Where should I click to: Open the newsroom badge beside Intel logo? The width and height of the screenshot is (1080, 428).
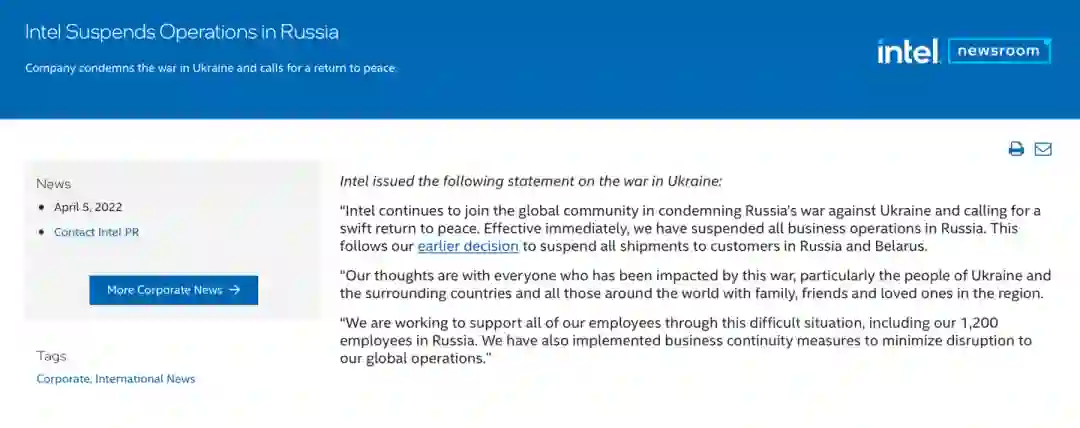tap(999, 51)
